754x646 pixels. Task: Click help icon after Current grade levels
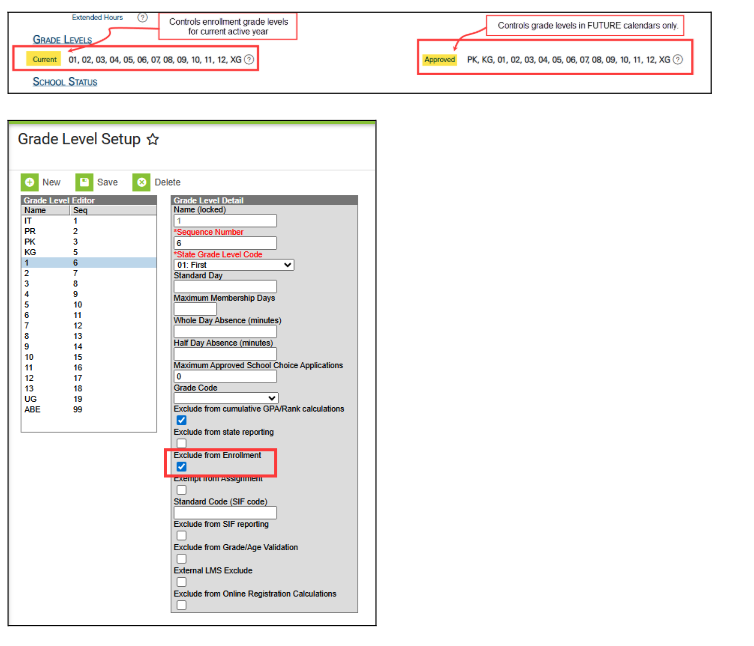[249, 60]
